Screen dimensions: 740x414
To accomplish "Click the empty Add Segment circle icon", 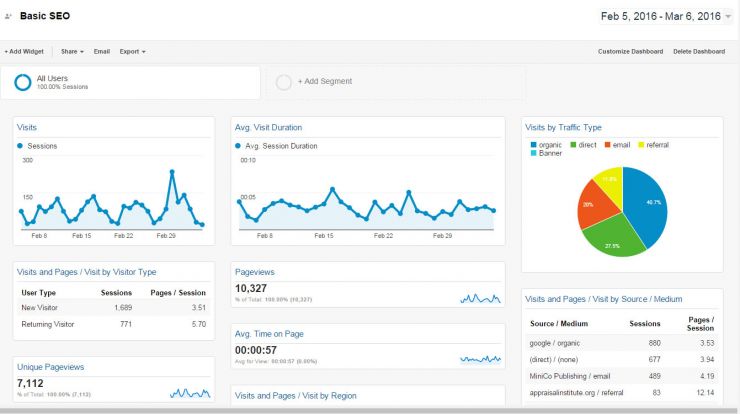I will (x=284, y=82).
